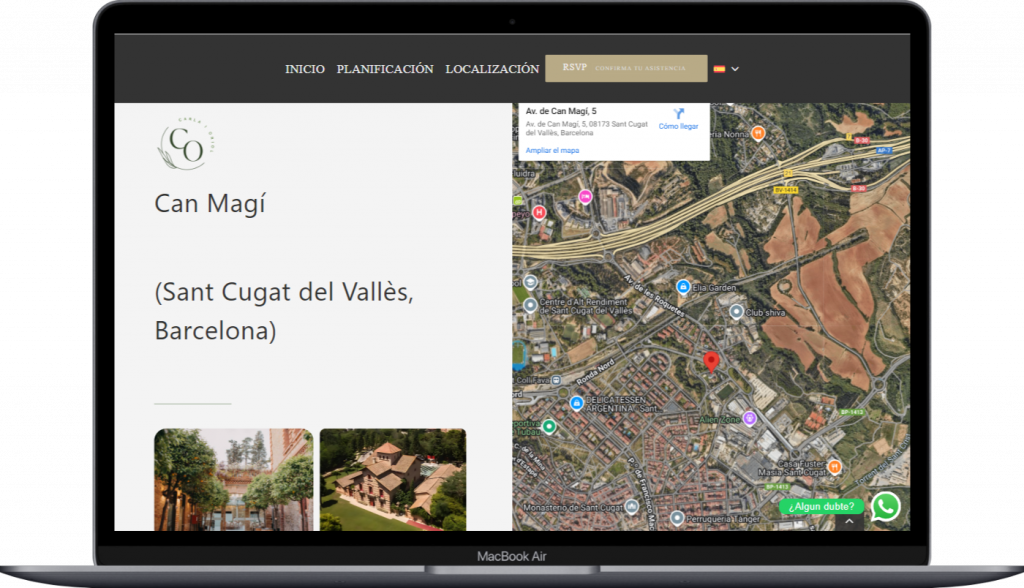
Task: Click the CO couple logo
Action: [x=184, y=146]
